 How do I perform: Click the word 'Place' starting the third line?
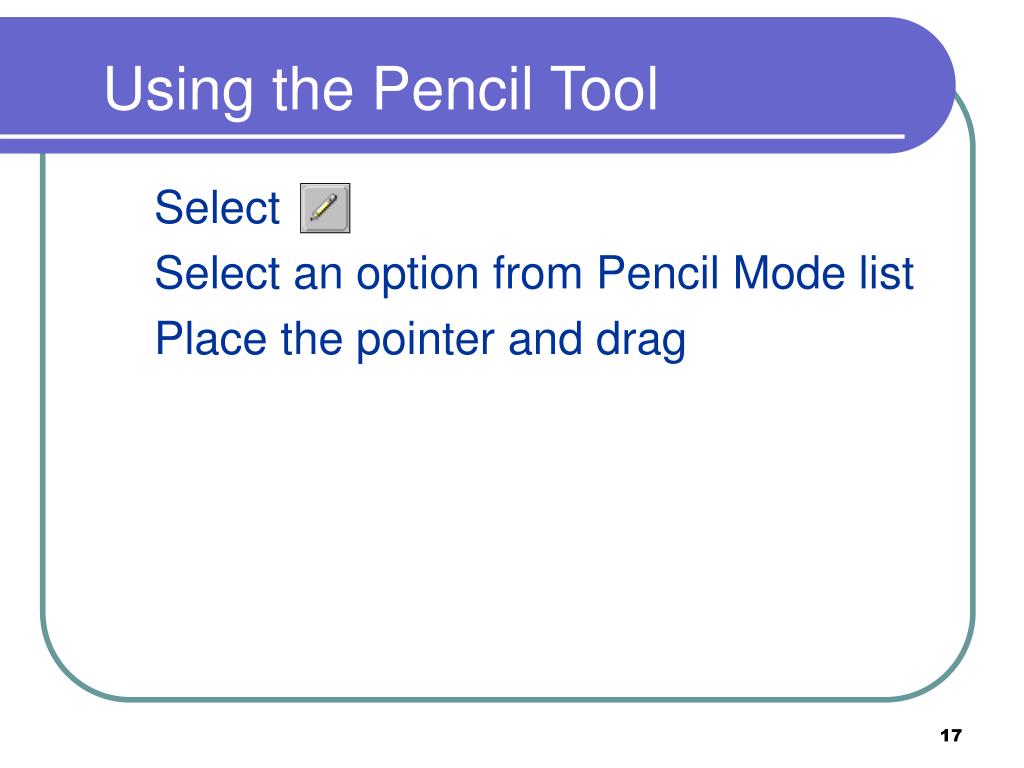pyautogui.click(x=211, y=339)
